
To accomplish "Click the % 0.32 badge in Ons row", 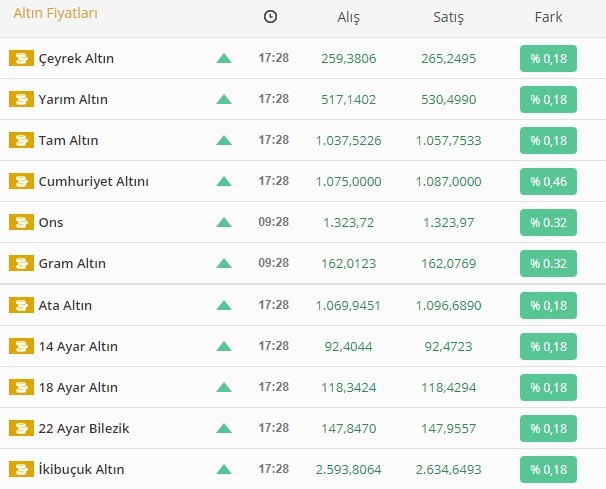I will pyautogui.click(x=548, y=222).
